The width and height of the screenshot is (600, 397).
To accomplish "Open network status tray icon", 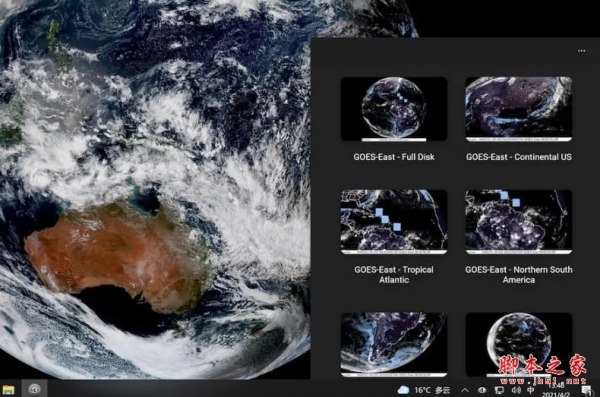I will [499, 390].
